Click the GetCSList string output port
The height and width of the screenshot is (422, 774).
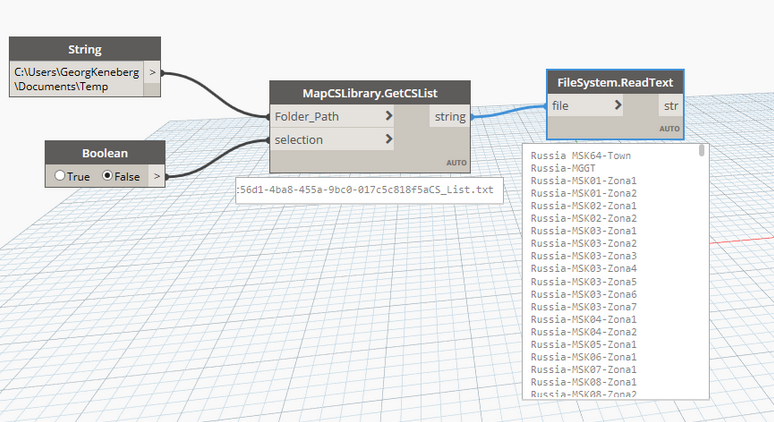coord(449,117)
